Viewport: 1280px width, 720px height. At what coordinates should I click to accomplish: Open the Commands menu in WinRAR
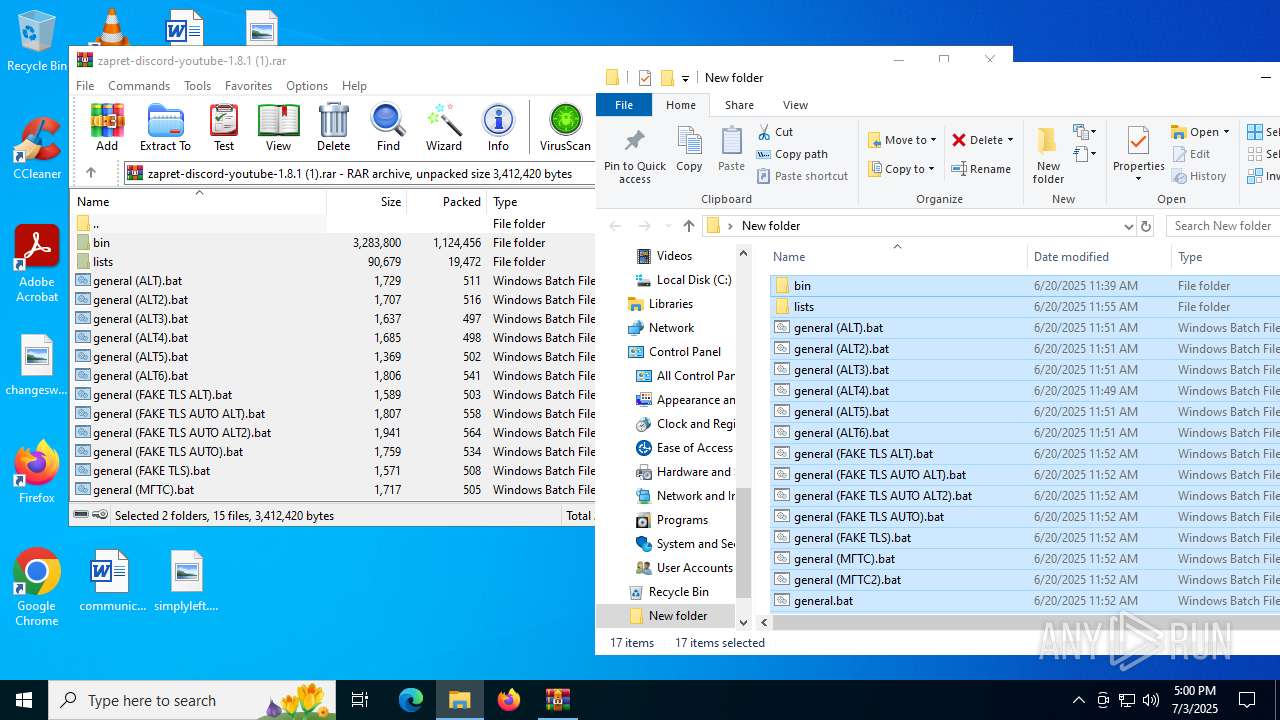coord(139,86)
